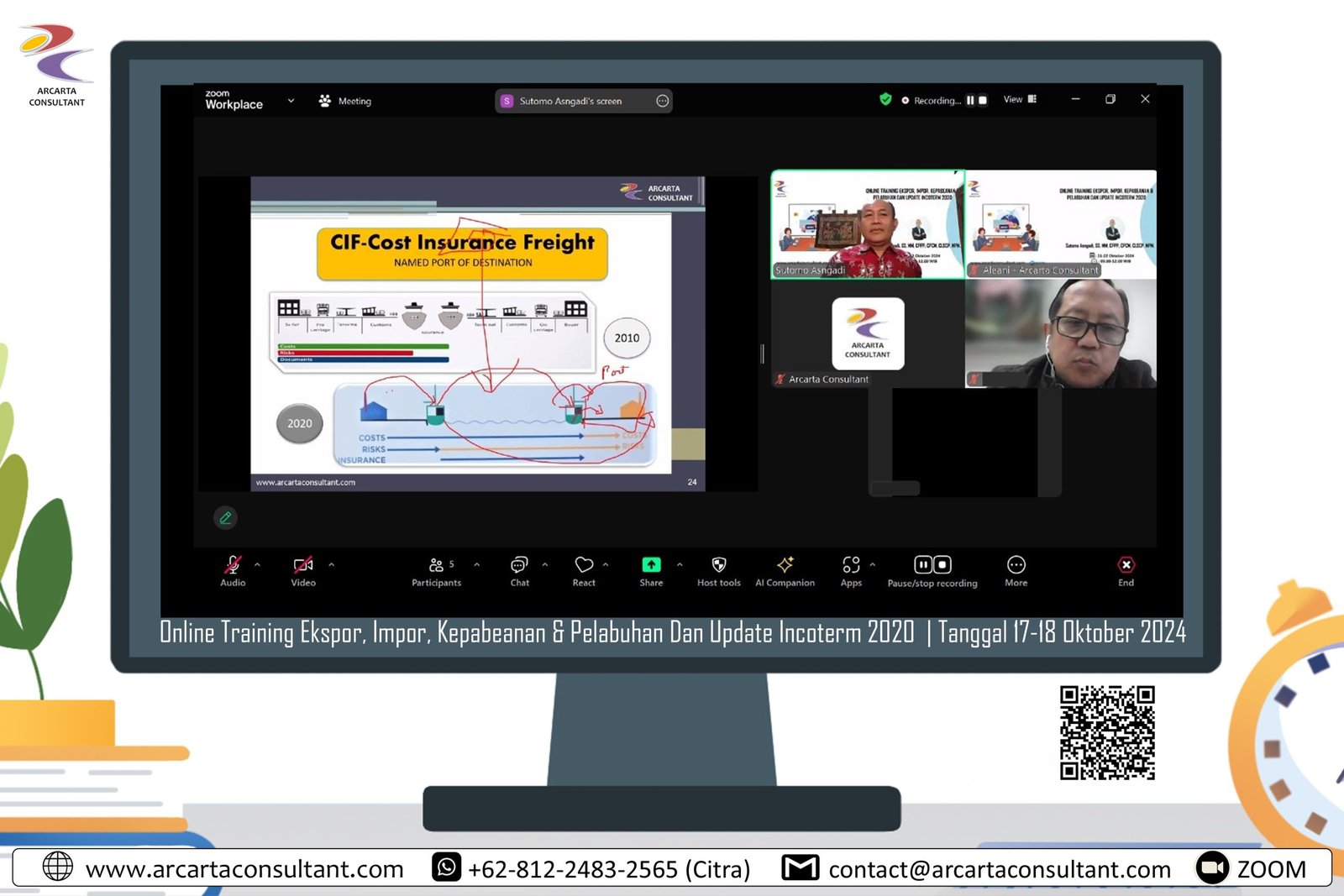
Task: Open the Participants panel
Action: [x=436, y=565]
